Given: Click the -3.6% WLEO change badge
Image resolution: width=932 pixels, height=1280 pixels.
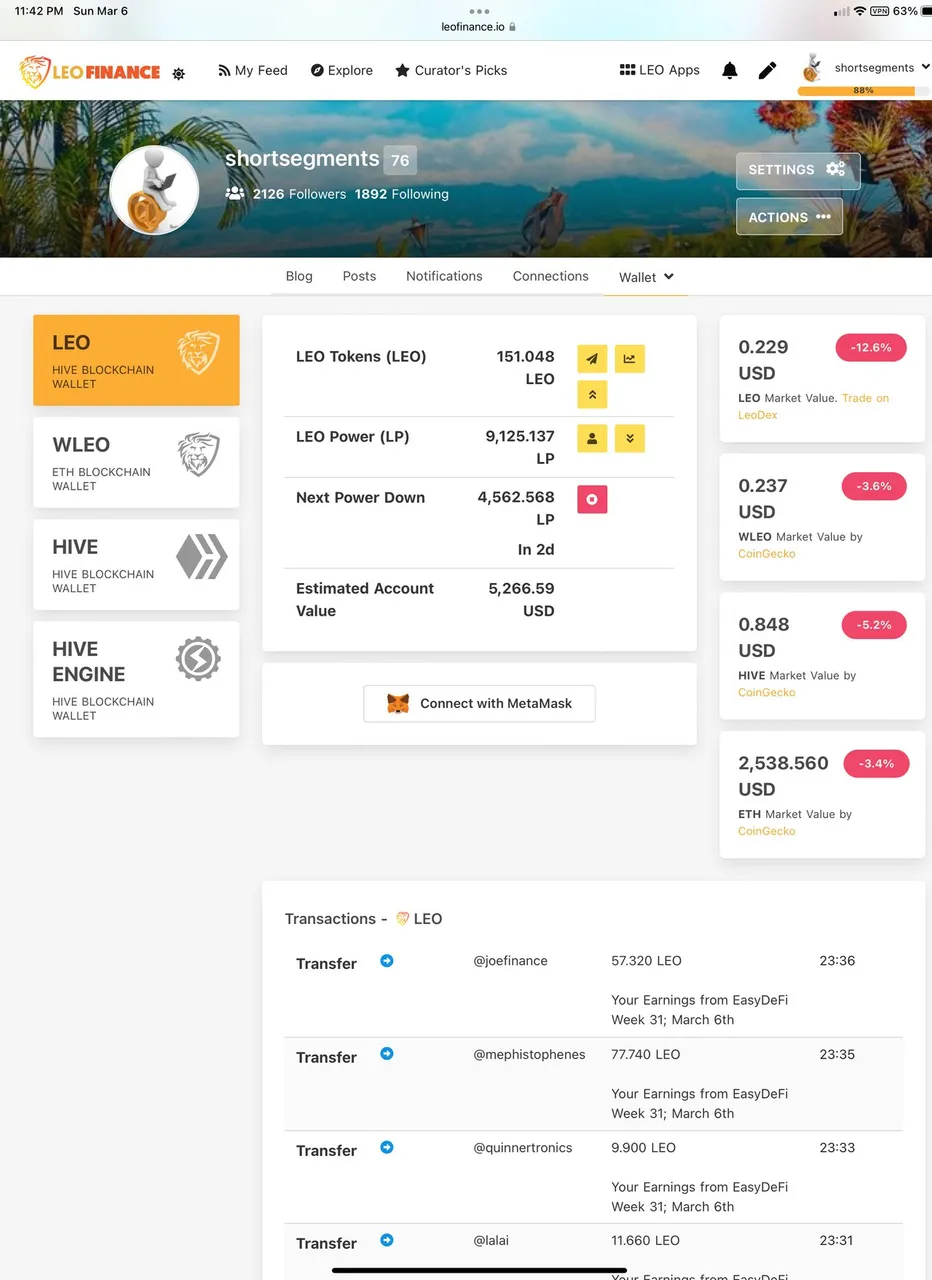Looking at the screenshot, I should click(874, 487).
